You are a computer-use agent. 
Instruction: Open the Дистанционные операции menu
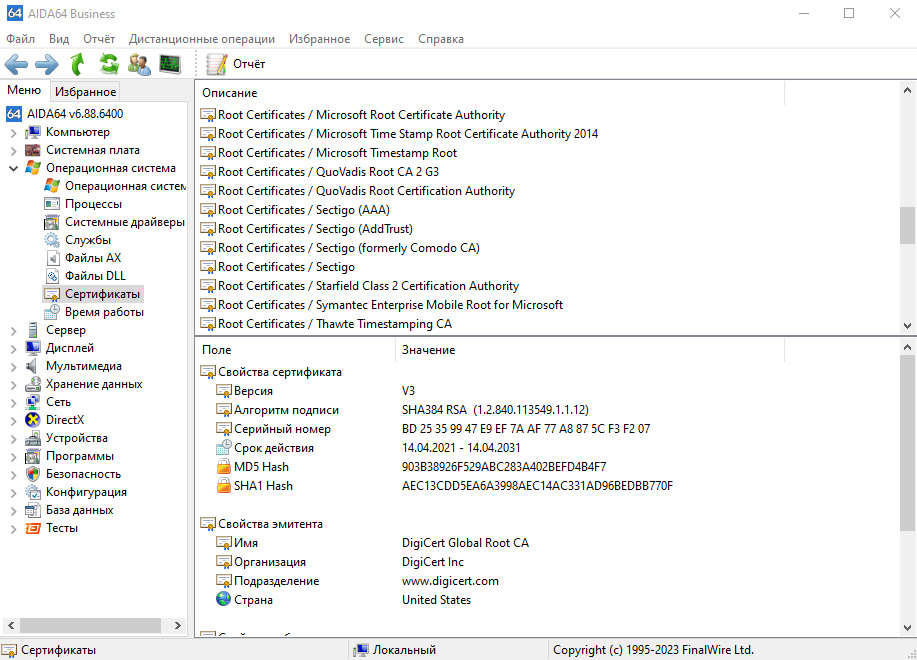202,39
